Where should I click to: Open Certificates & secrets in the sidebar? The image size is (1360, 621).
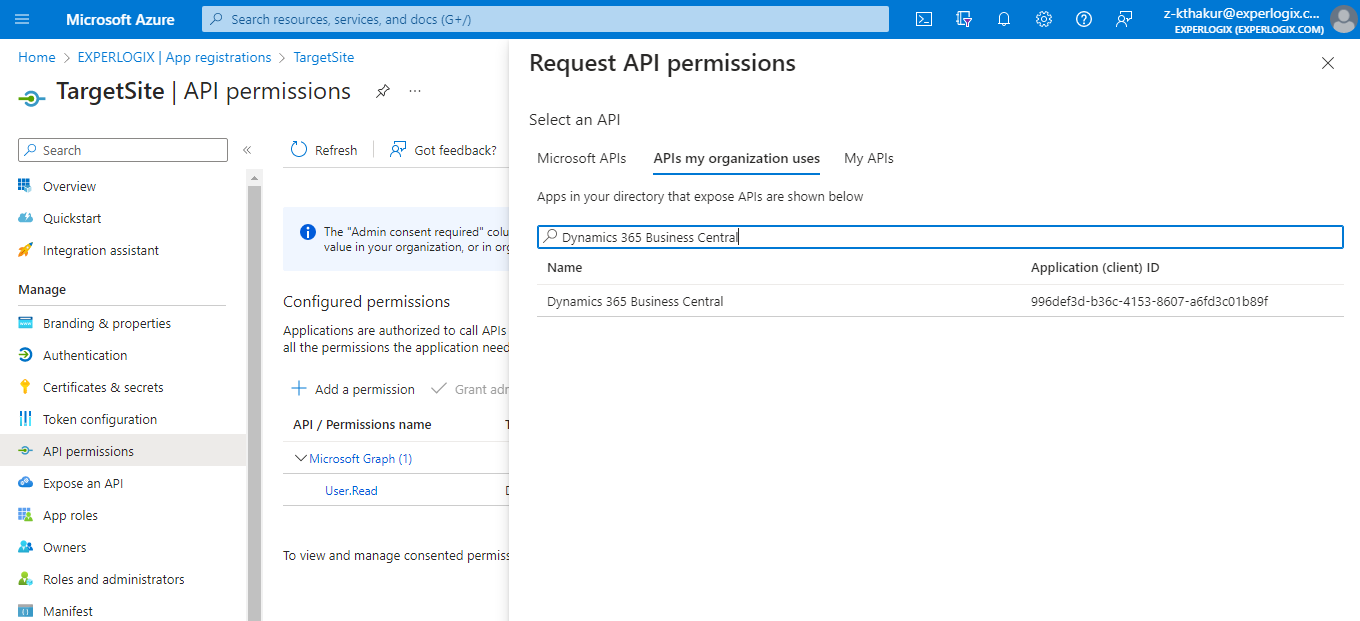coord(103,387)
